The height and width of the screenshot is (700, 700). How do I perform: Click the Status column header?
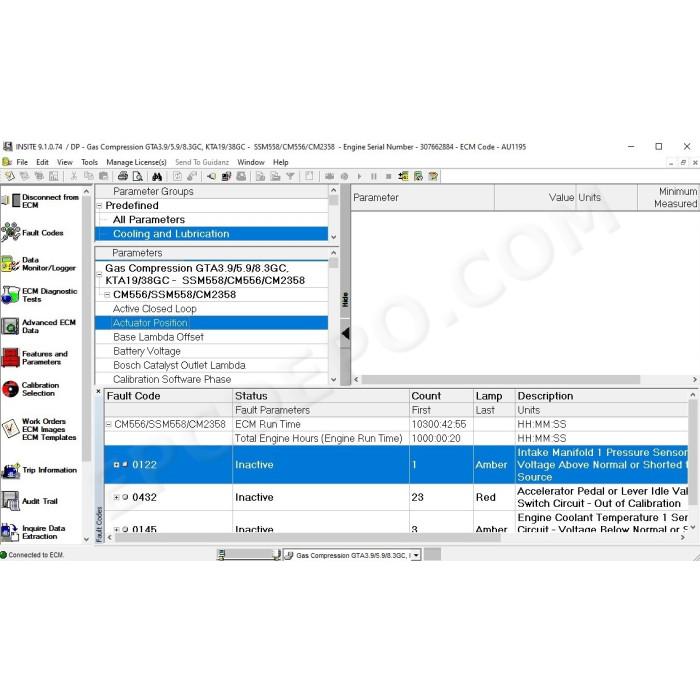[x=321, y=396]
